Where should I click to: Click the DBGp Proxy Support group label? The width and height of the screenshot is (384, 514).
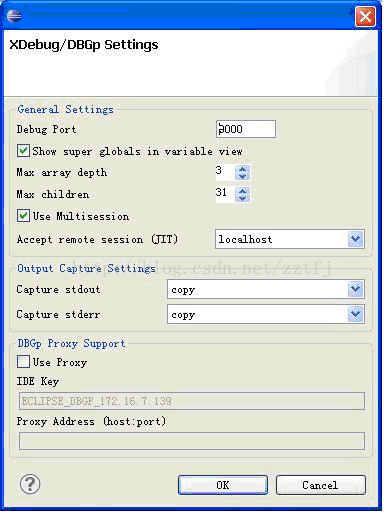pyautogui.click(x=71, y=343)
